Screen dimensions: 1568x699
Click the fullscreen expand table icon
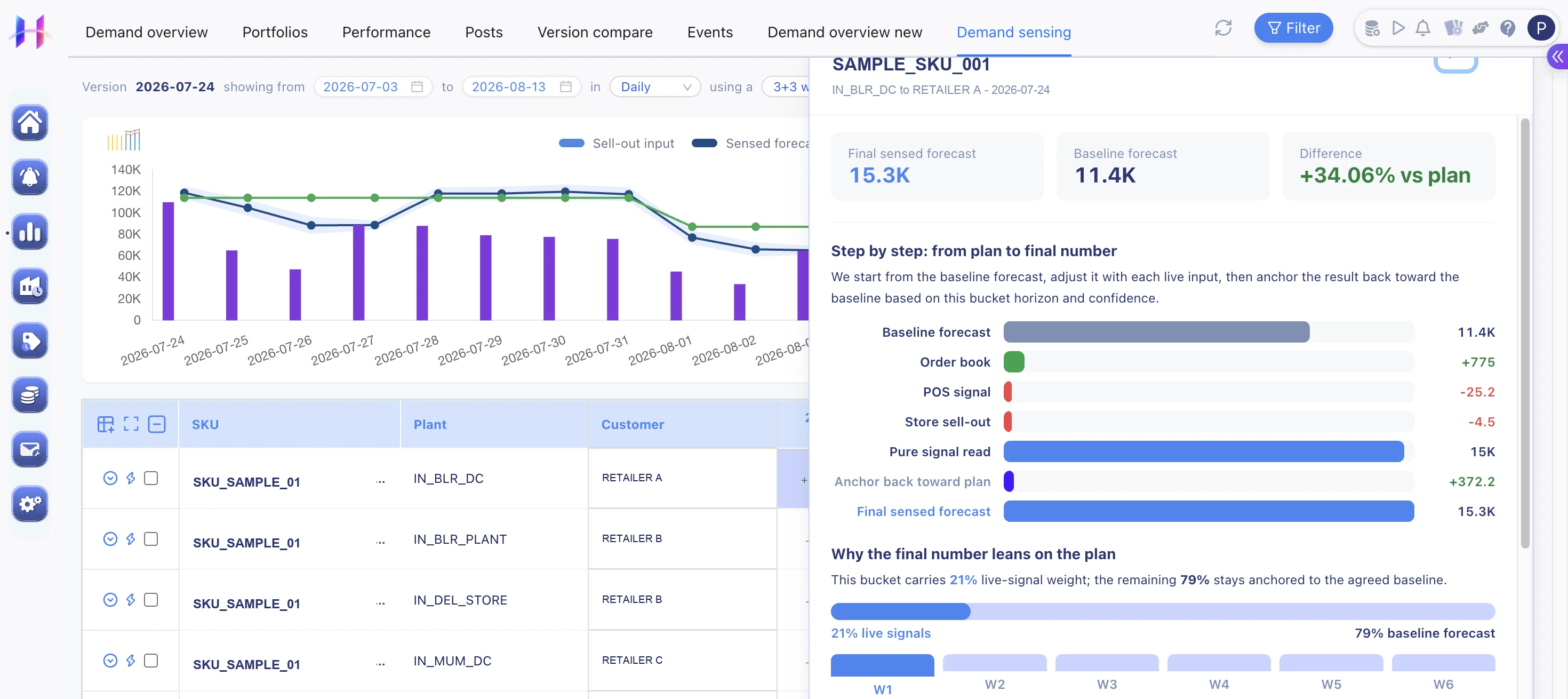click(x=131, y=424)
